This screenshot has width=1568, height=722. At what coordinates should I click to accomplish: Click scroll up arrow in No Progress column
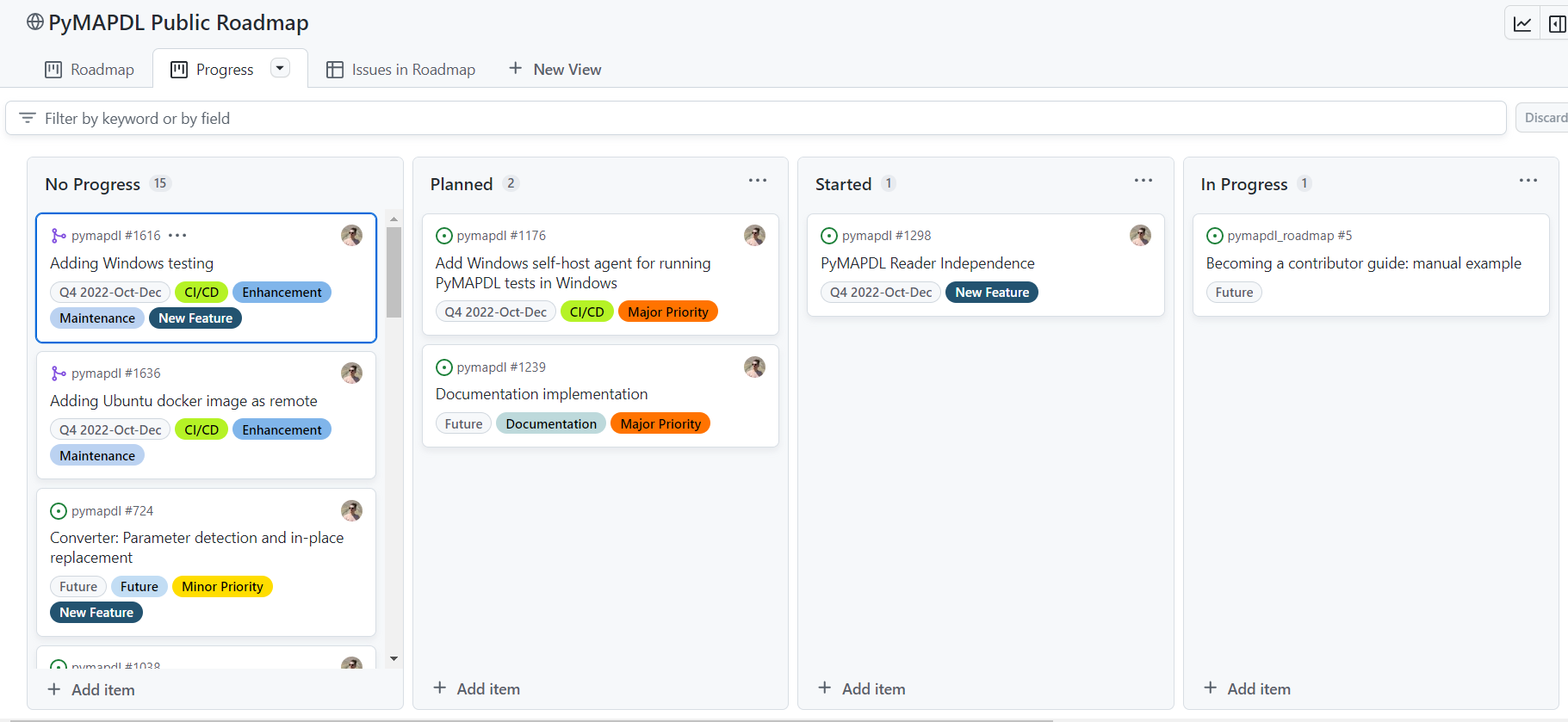point(394,219)
